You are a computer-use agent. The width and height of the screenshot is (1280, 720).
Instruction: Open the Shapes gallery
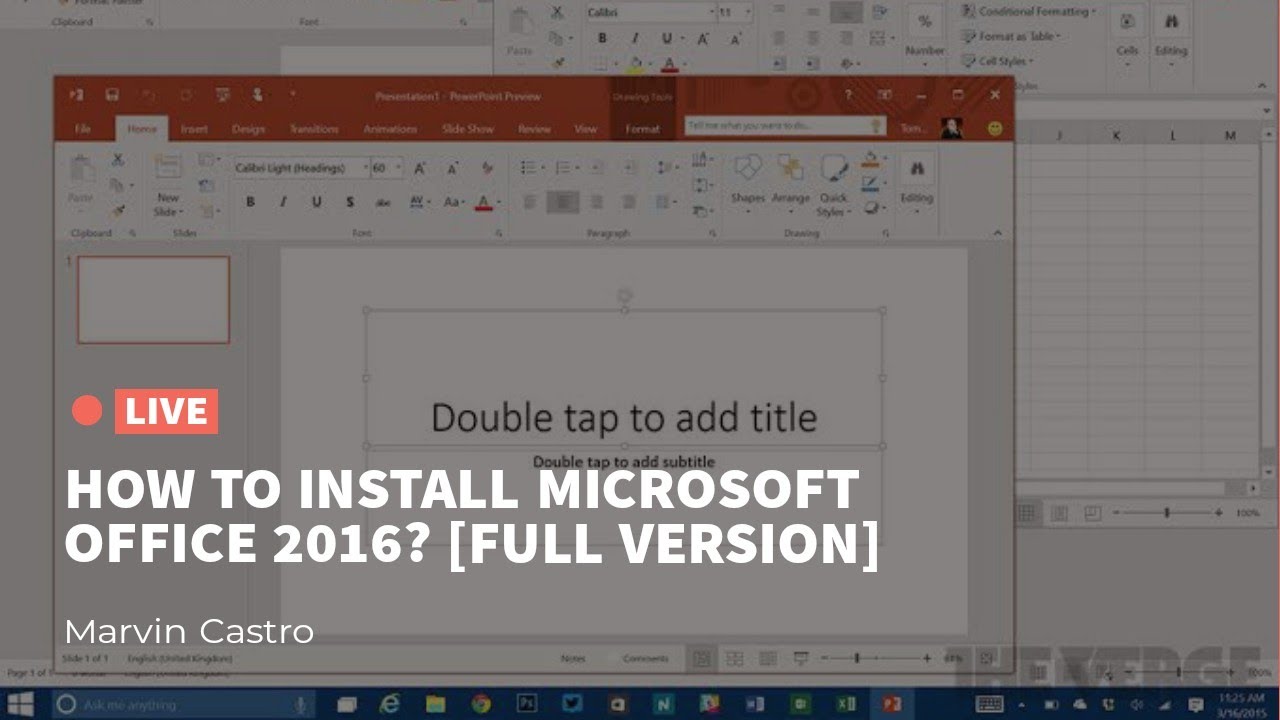(748, 180)
